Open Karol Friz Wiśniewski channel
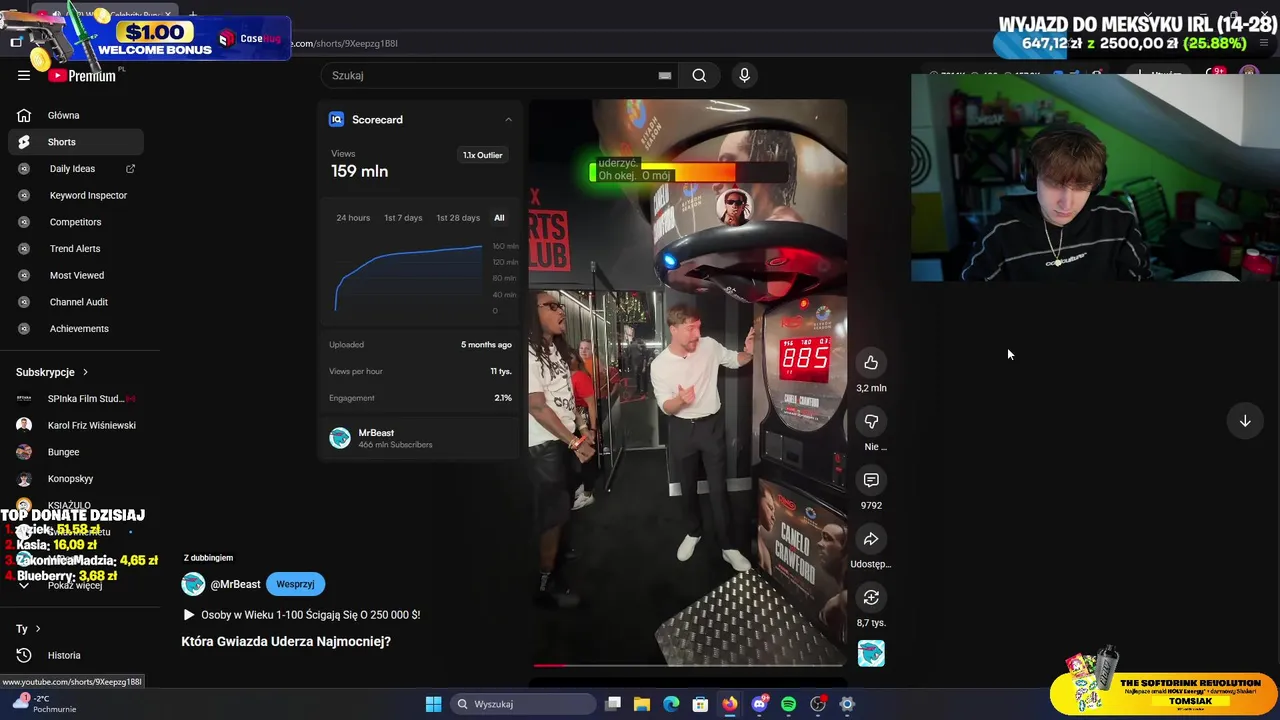The height and width of the screenshot is (720, 1280). [76, 425]
